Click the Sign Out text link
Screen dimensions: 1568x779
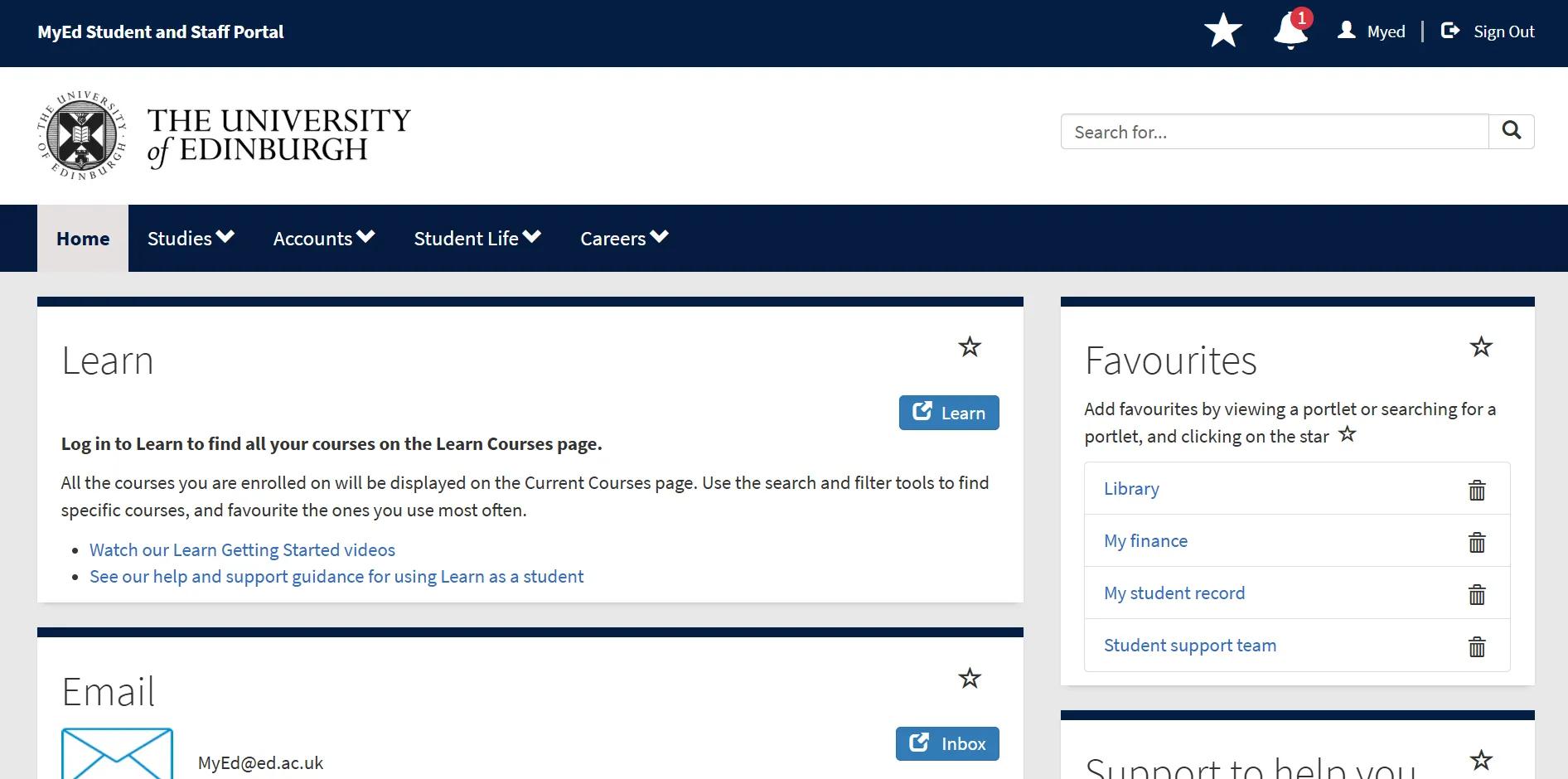(1504, 31)
